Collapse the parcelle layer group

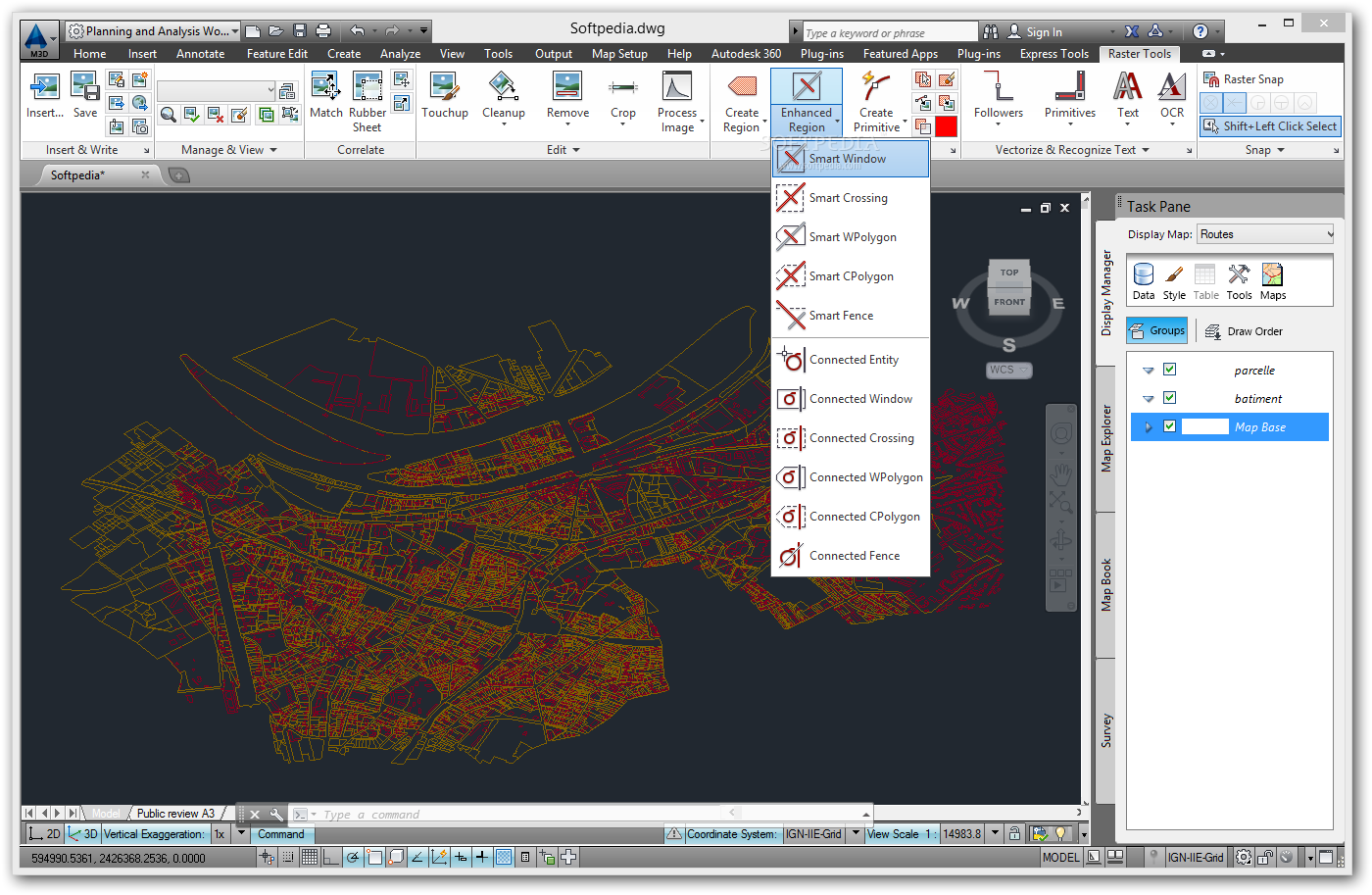pyautogui.click(x=1149, y=371)
